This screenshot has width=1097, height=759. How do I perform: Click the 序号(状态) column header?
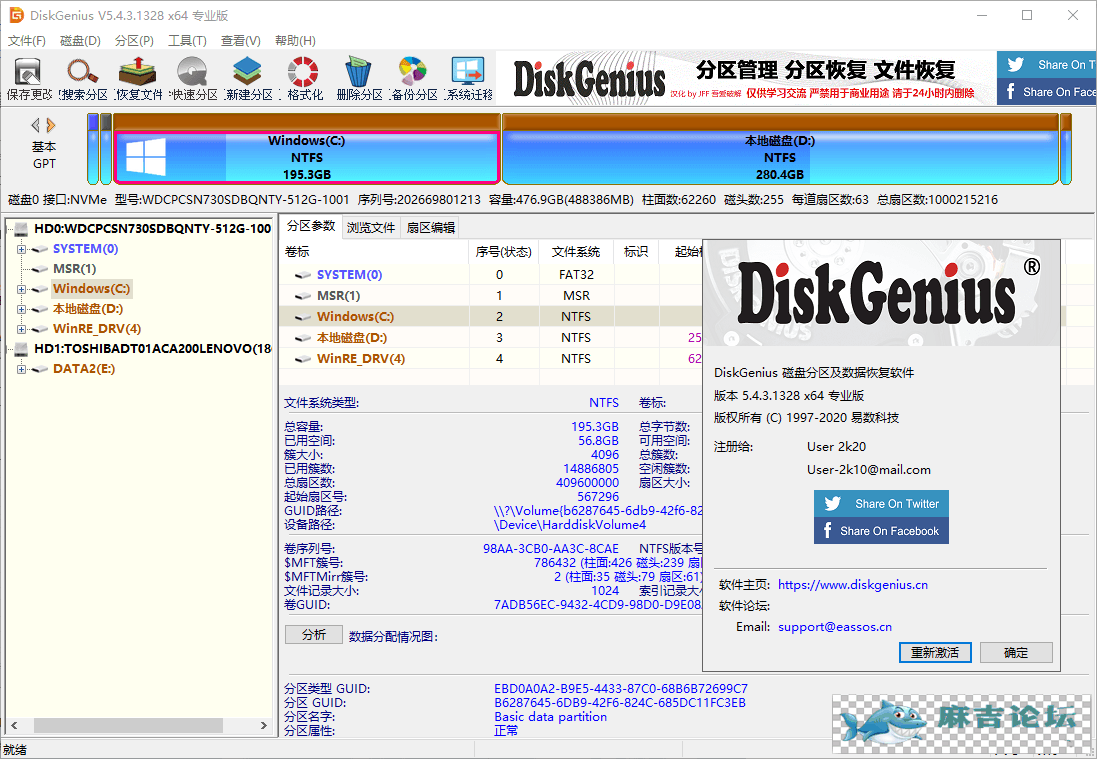(503, 252)
